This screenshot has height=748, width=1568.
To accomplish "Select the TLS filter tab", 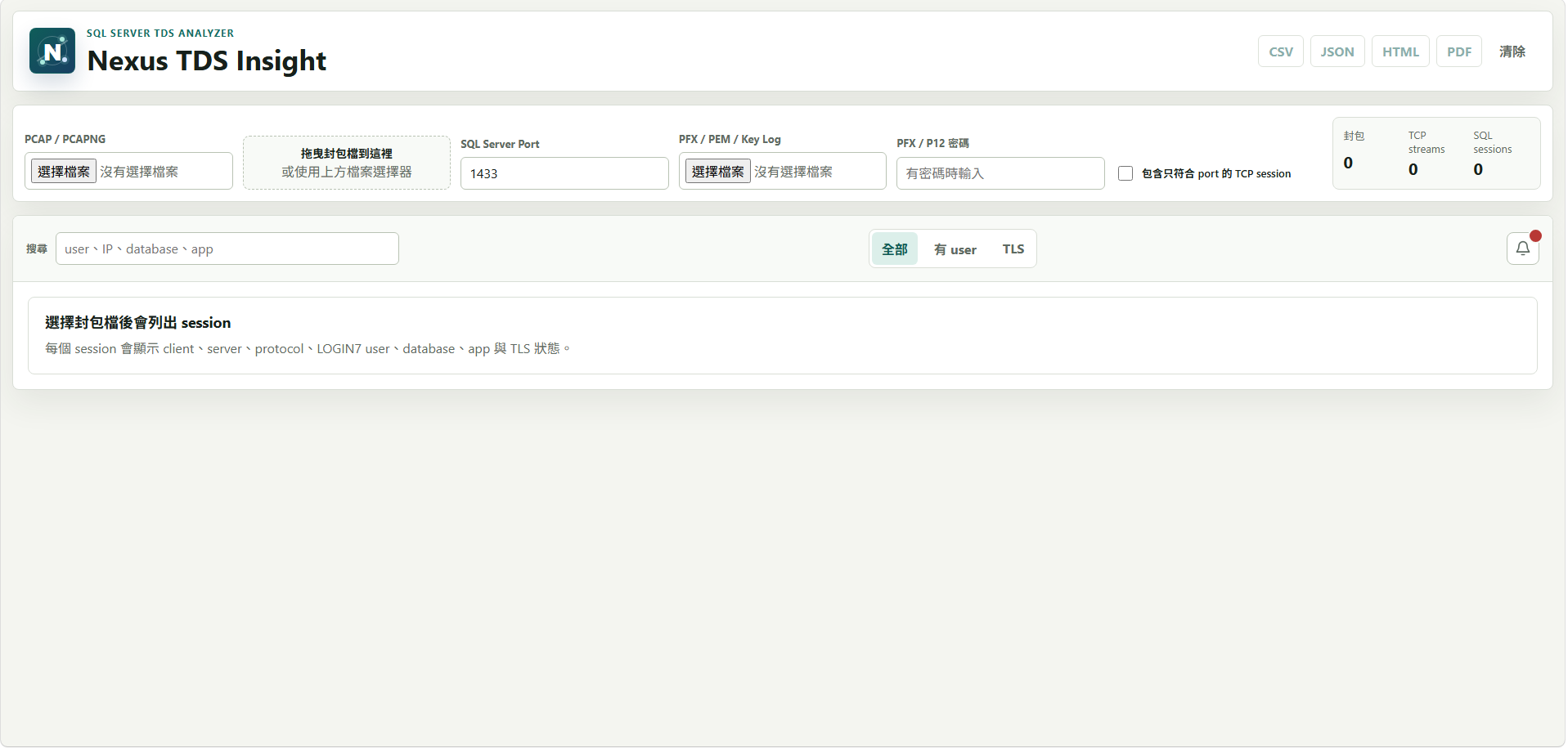I will pyautogui.click(x=1013, y=249).
